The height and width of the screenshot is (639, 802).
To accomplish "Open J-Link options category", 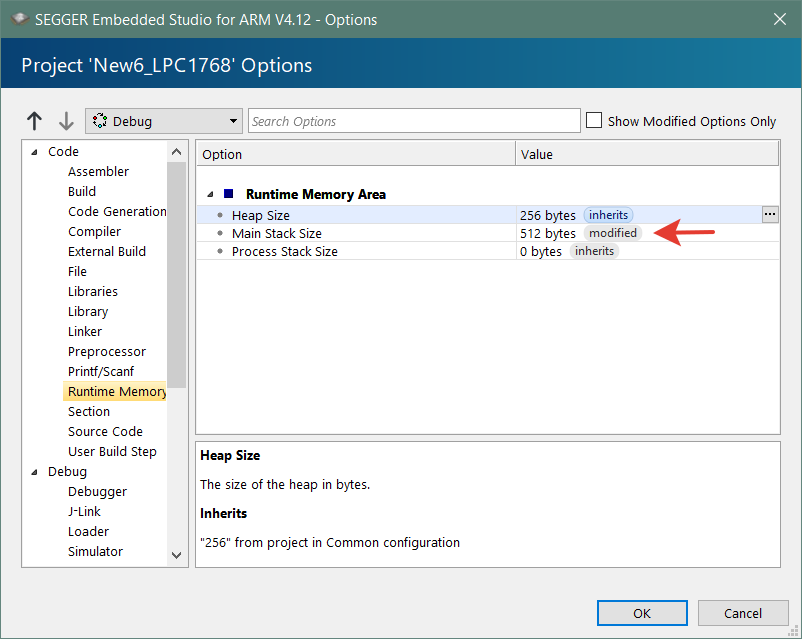I will [x=84, y=512].
